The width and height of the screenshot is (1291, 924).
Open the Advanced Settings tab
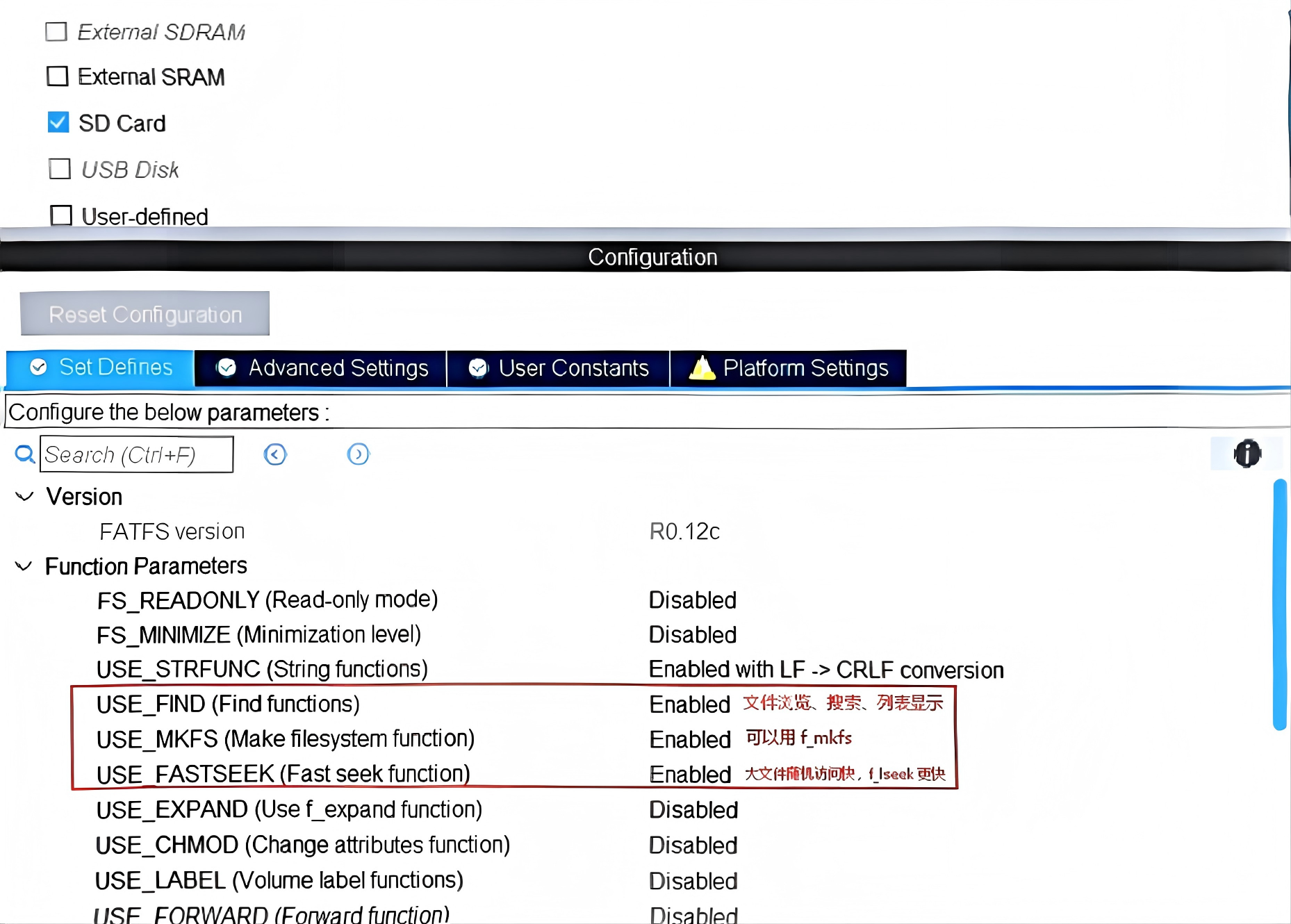(320, 368)
